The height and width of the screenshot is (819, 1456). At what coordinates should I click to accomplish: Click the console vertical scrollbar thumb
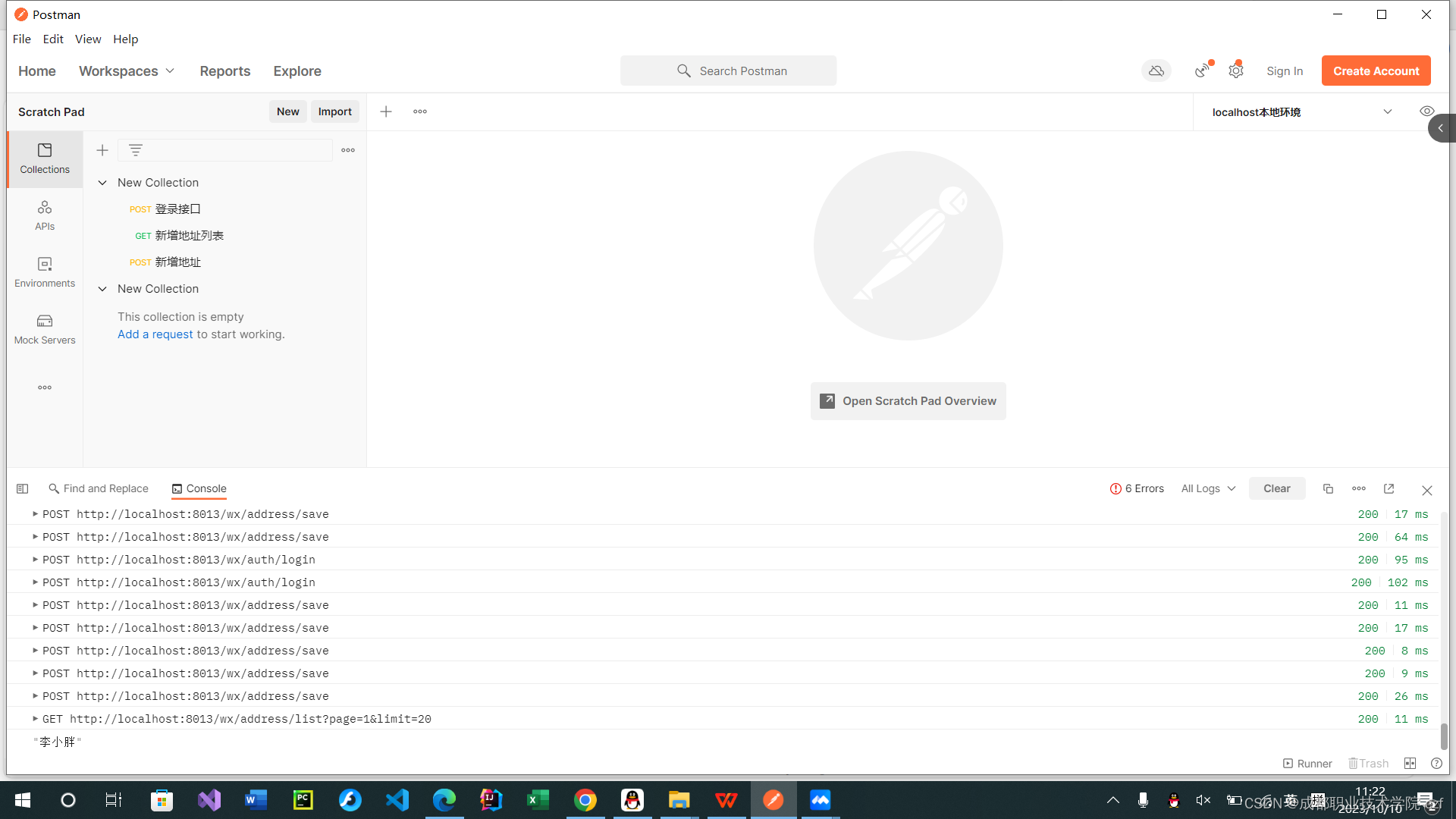(x=1444, y=736)
